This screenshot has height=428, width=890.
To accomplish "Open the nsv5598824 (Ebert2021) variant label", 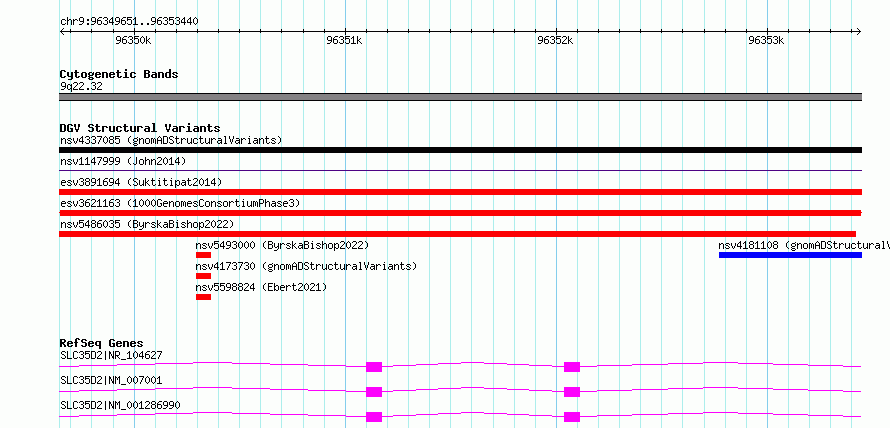I will point(262,287).
